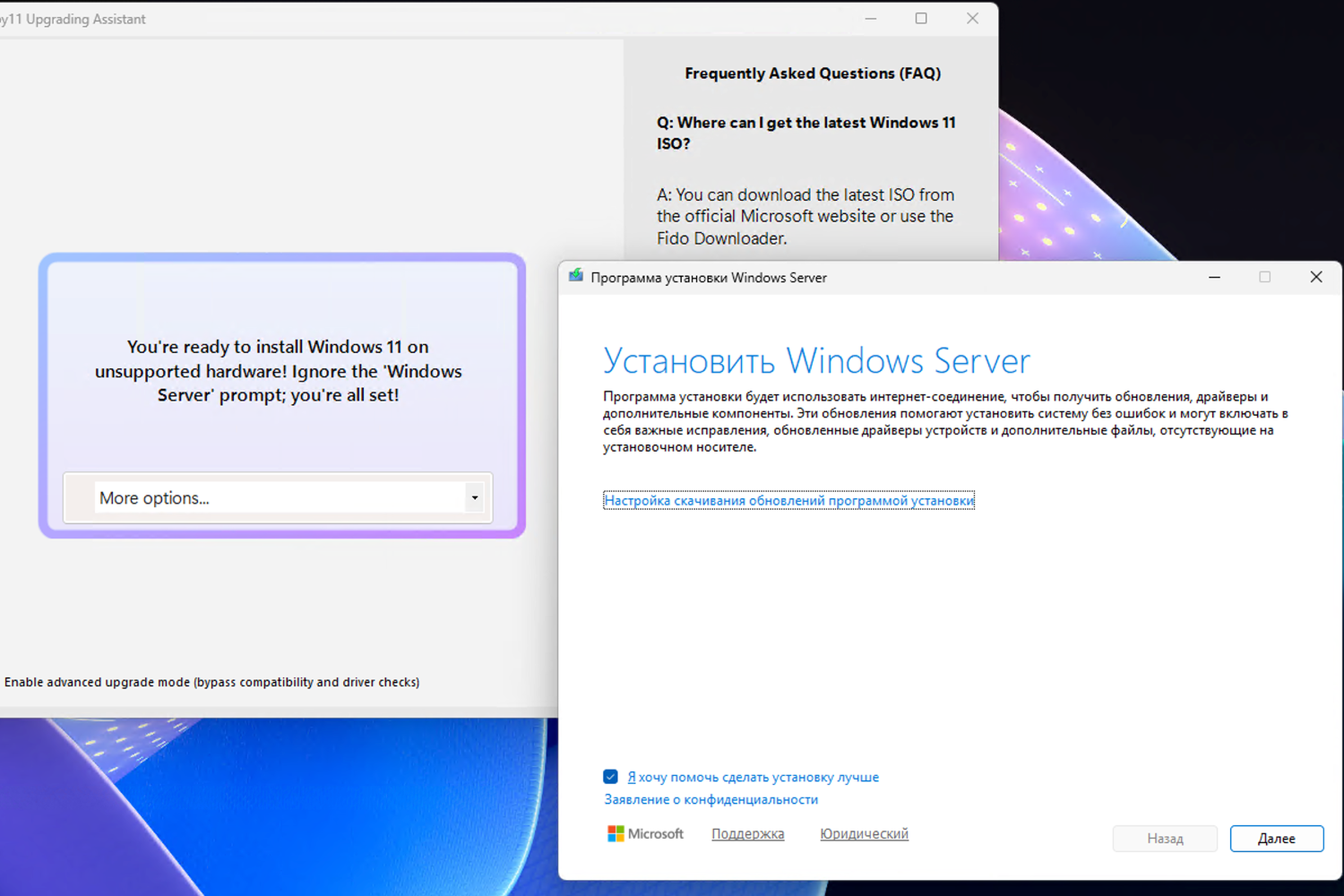The image size is (1344, 896).
Task: Close the Upgrading Assistant window
Action: (972, 19)
